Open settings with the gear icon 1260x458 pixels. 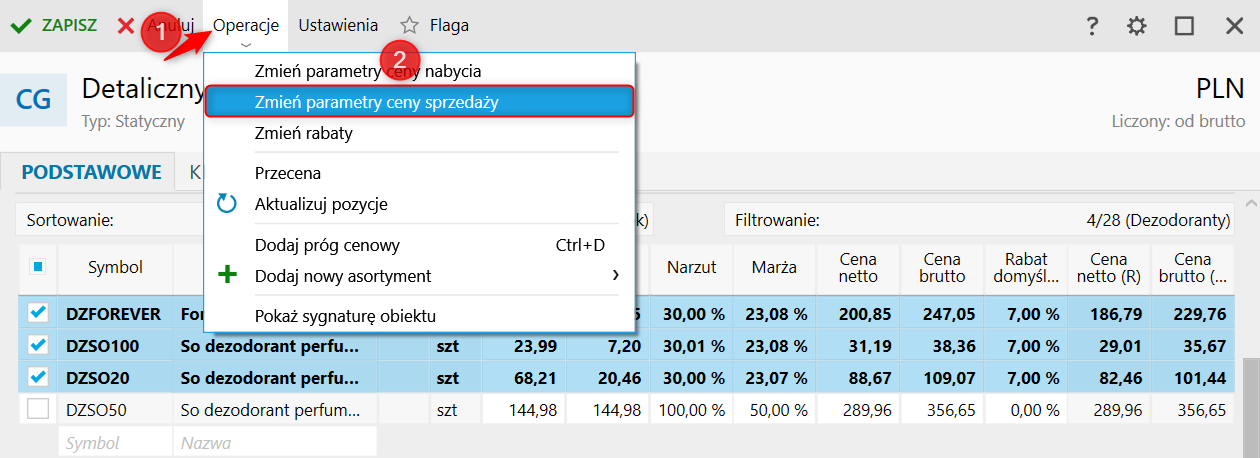1137,26
